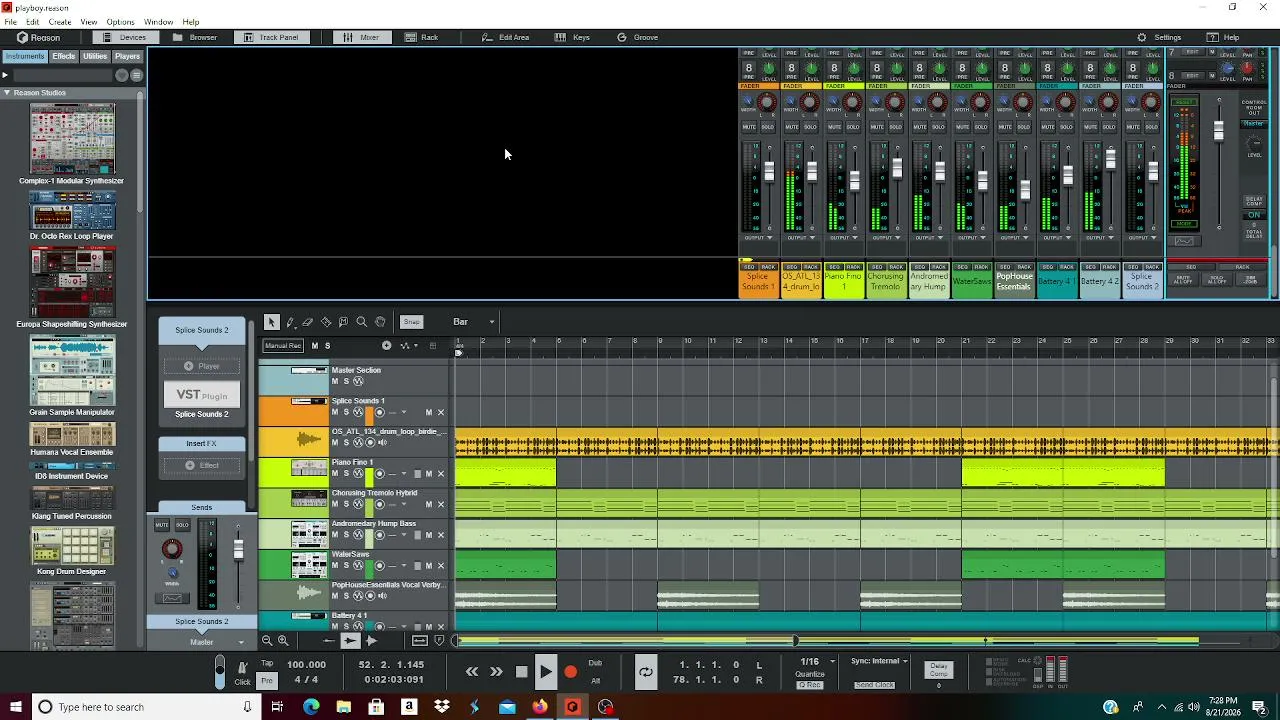Image resolution: width=1280 pixels, height=720 pixels.
Task: Open Splice Sounds 1 track lane dropdown
Action: click(404, 412)
